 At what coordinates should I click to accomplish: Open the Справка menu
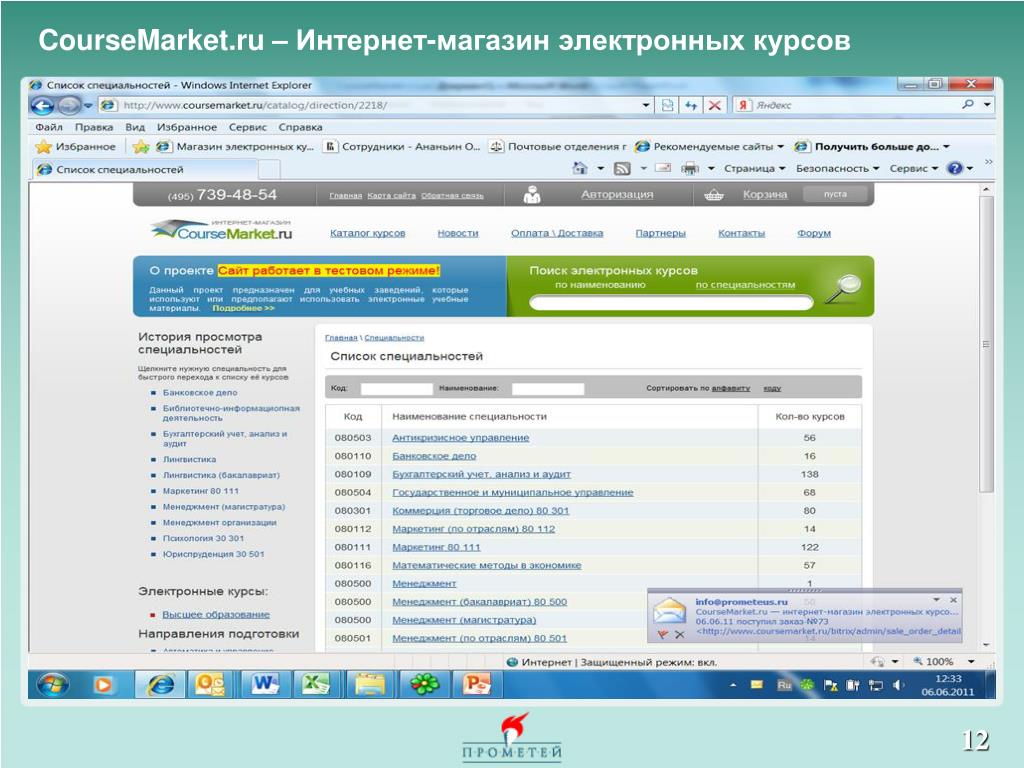[300, 127]
